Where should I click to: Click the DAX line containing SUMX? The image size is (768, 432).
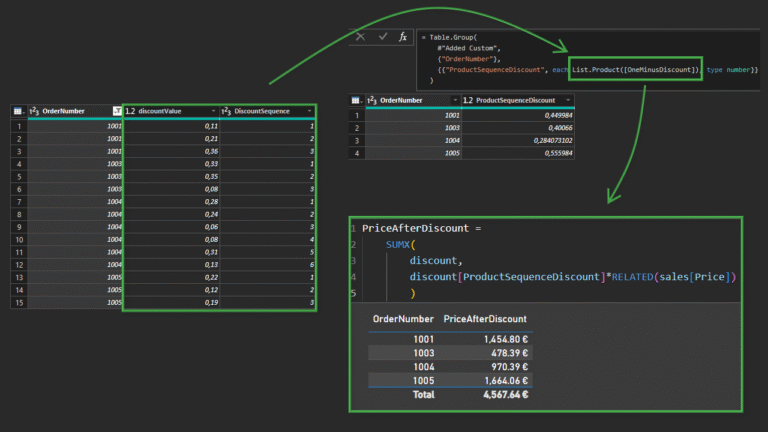(397, 243)
